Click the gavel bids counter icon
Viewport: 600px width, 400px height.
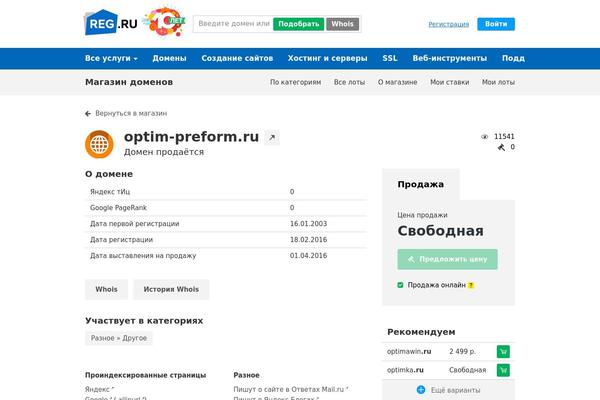click(501, 147)
